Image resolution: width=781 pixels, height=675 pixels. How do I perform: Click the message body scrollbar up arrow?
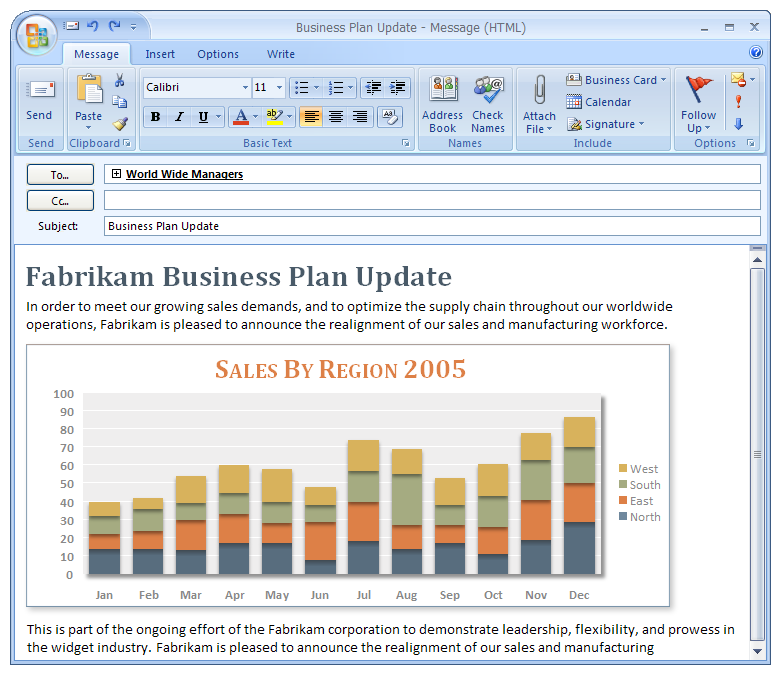pyautogui.click(x=757, y=260)
